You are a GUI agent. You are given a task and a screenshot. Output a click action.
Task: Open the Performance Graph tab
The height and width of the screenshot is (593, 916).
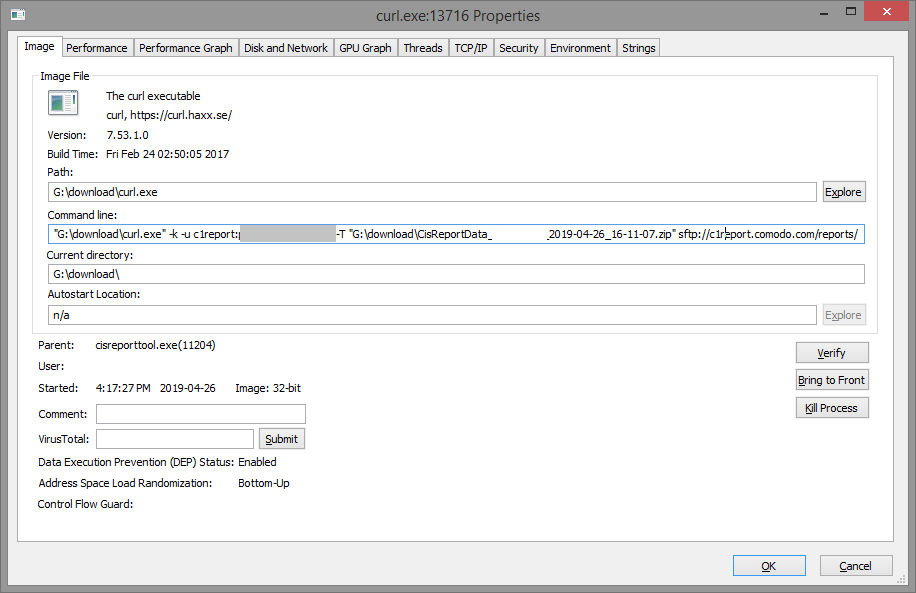(x=185, y=48)
